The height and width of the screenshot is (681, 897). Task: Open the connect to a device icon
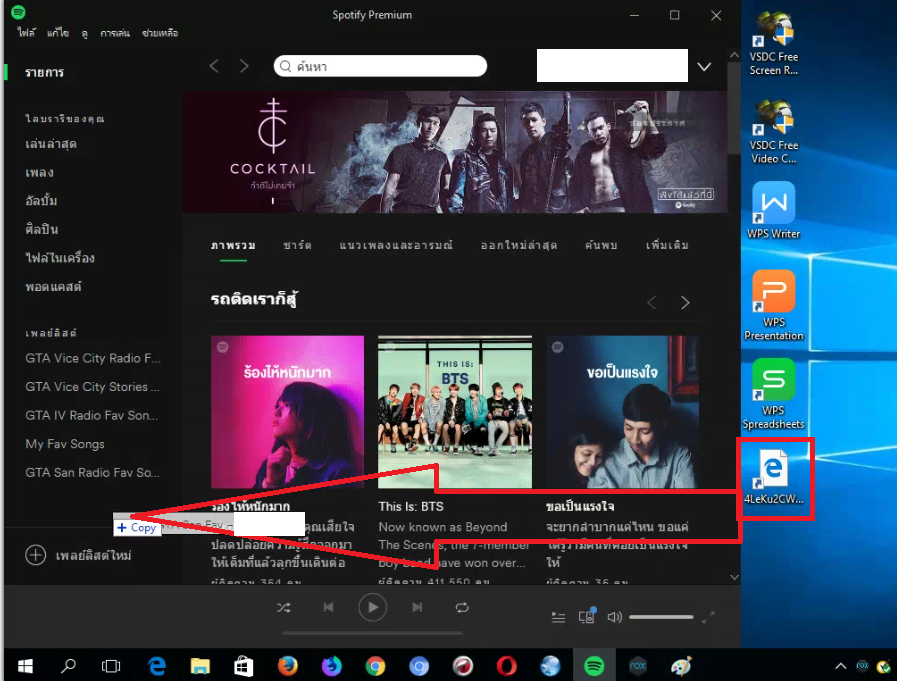[587, 616]
